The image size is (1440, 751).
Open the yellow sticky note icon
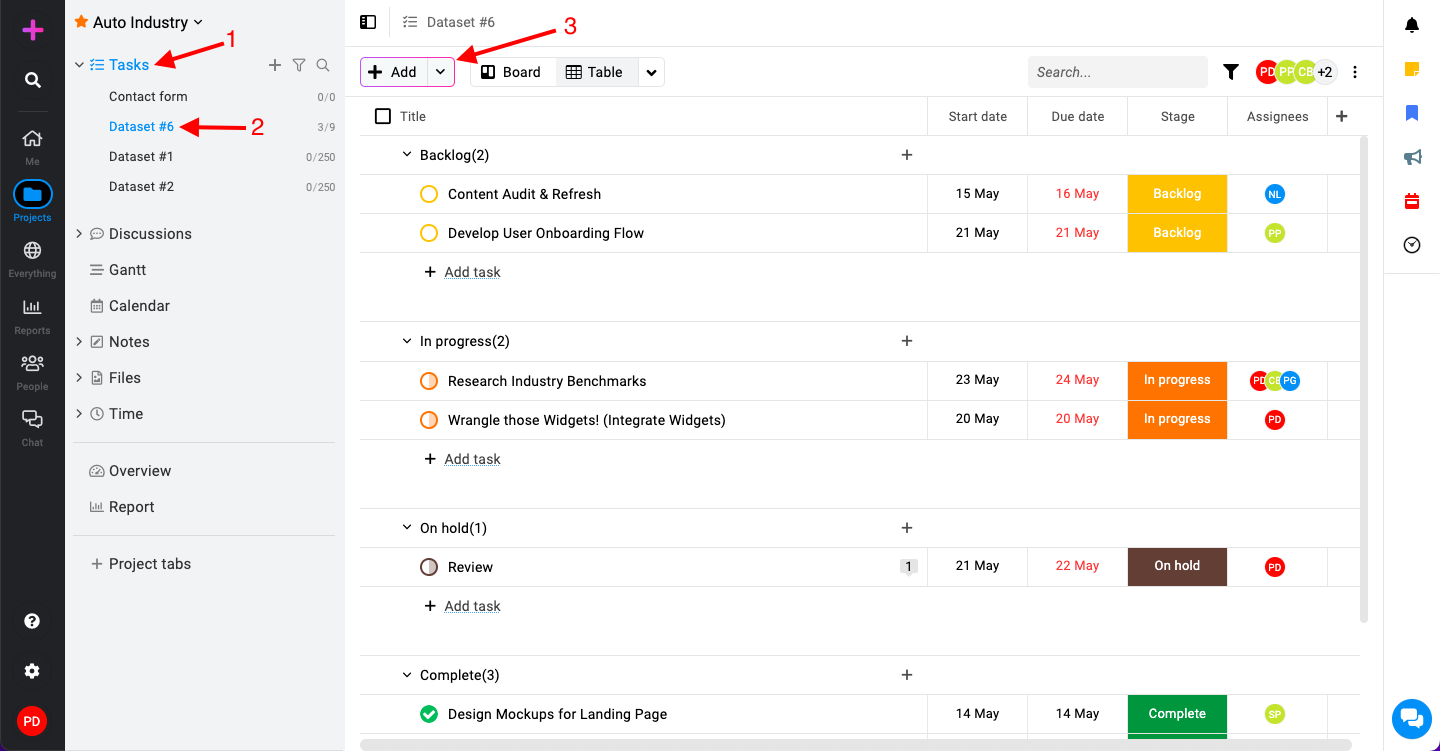click(x=1412, y=69)
